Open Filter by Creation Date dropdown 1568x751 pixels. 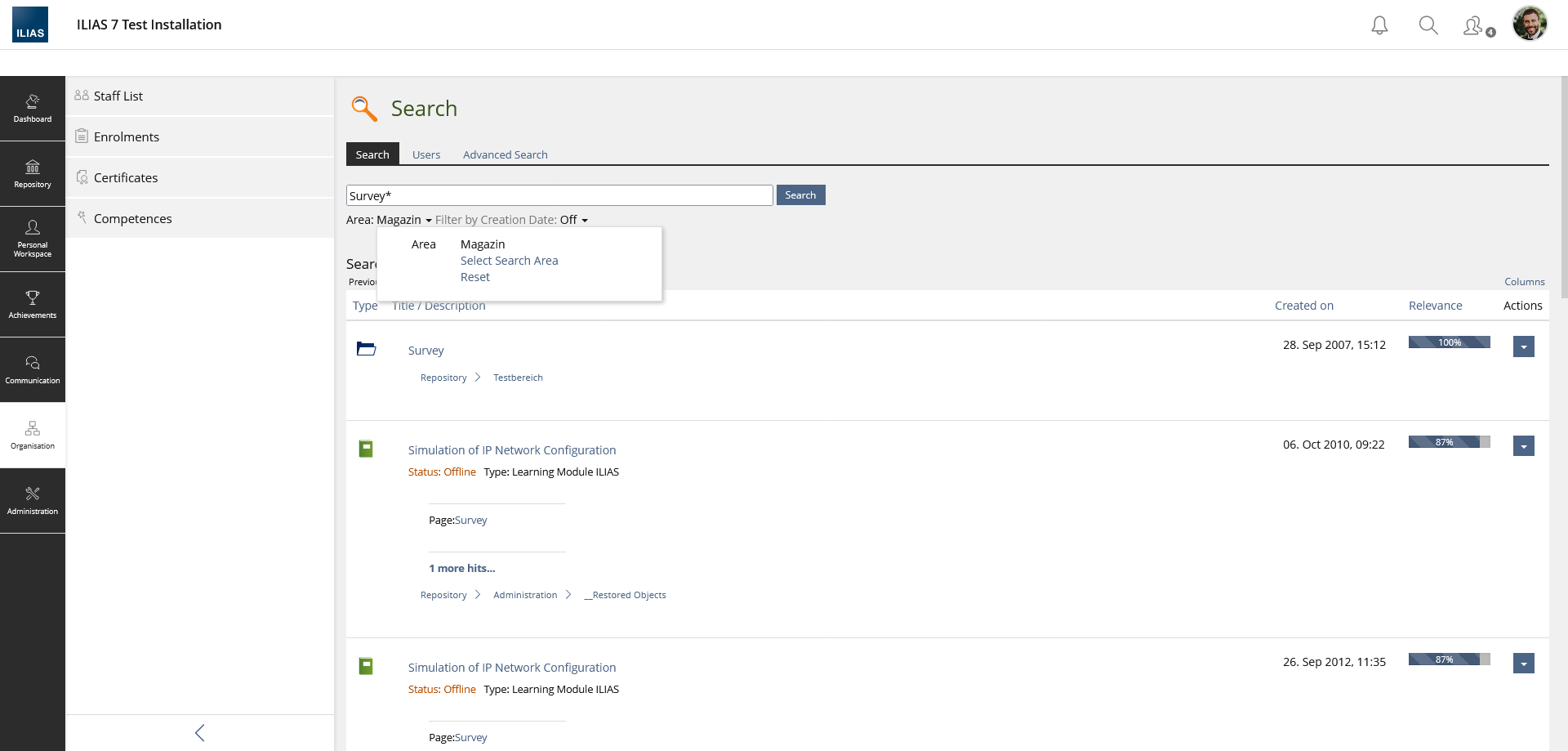click(x=511, y=220)
